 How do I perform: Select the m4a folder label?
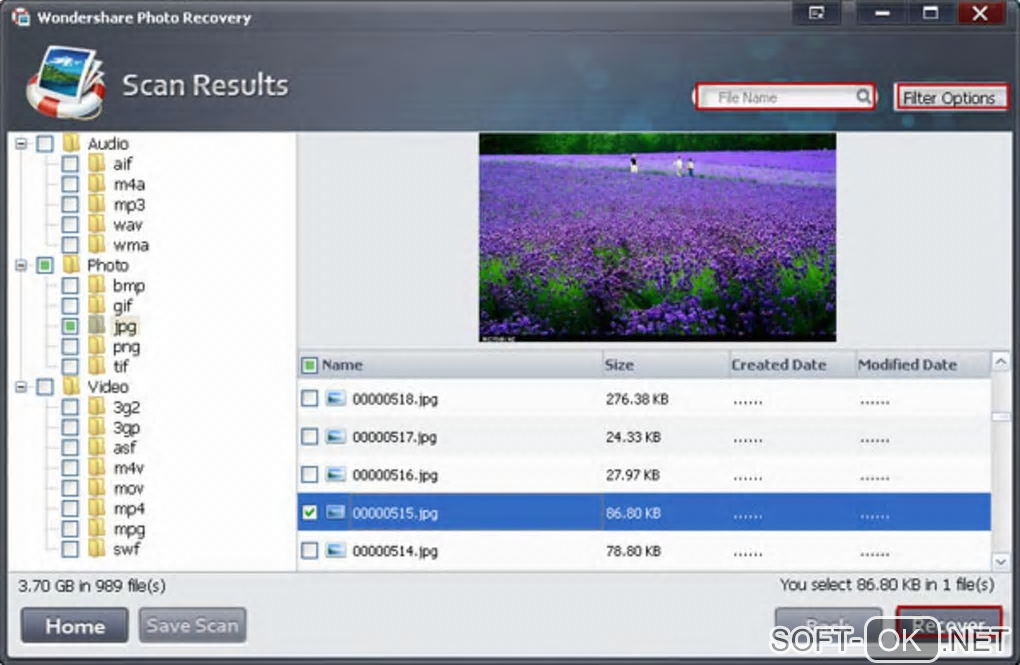(129, 184)
